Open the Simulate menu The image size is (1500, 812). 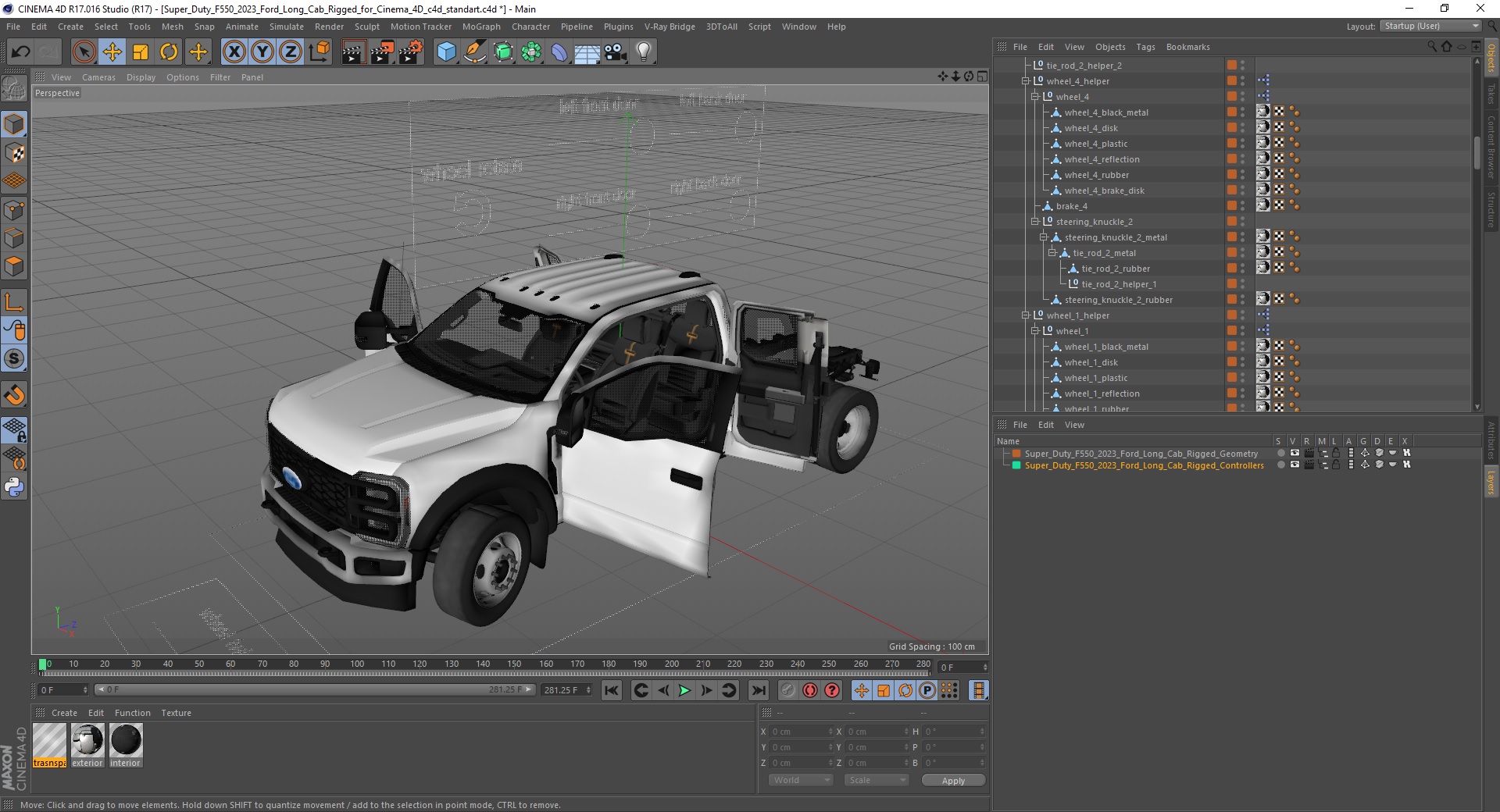pyautogui.click(x=287, y=27)
